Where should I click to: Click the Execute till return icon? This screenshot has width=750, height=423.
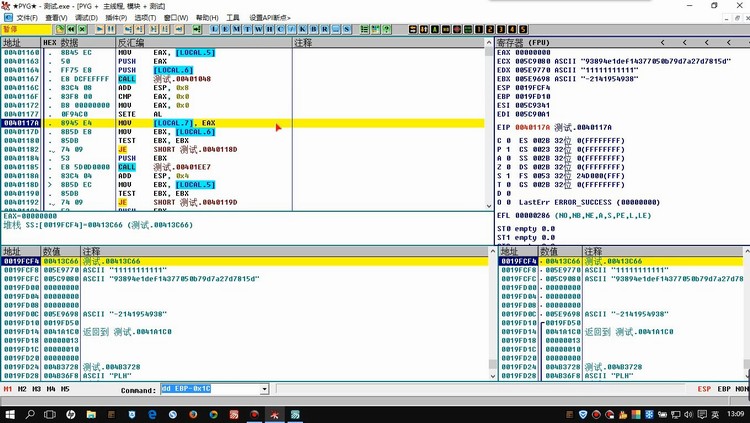click(179, 29)
